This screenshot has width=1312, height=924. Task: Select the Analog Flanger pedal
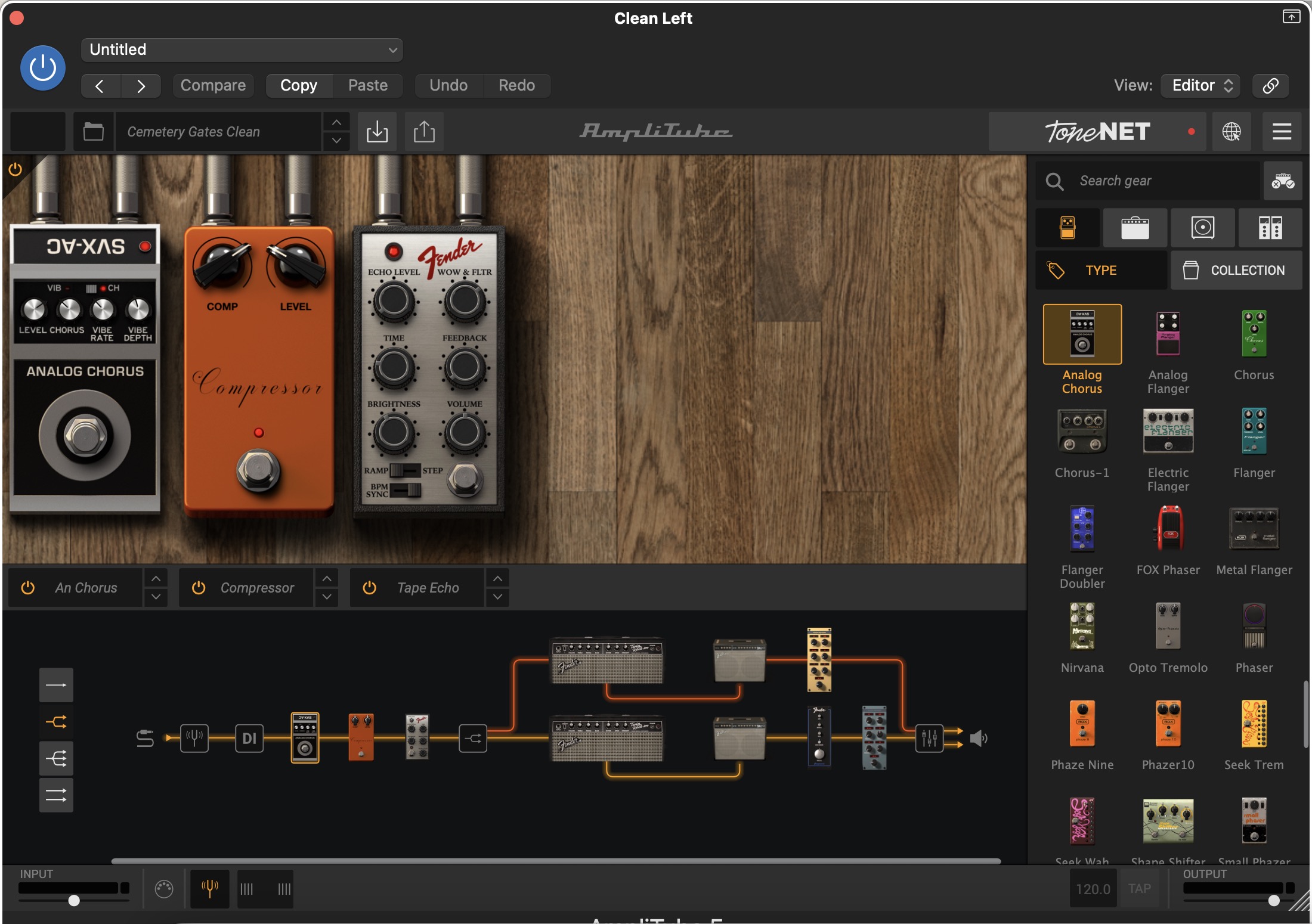[x=1168, y=334]
